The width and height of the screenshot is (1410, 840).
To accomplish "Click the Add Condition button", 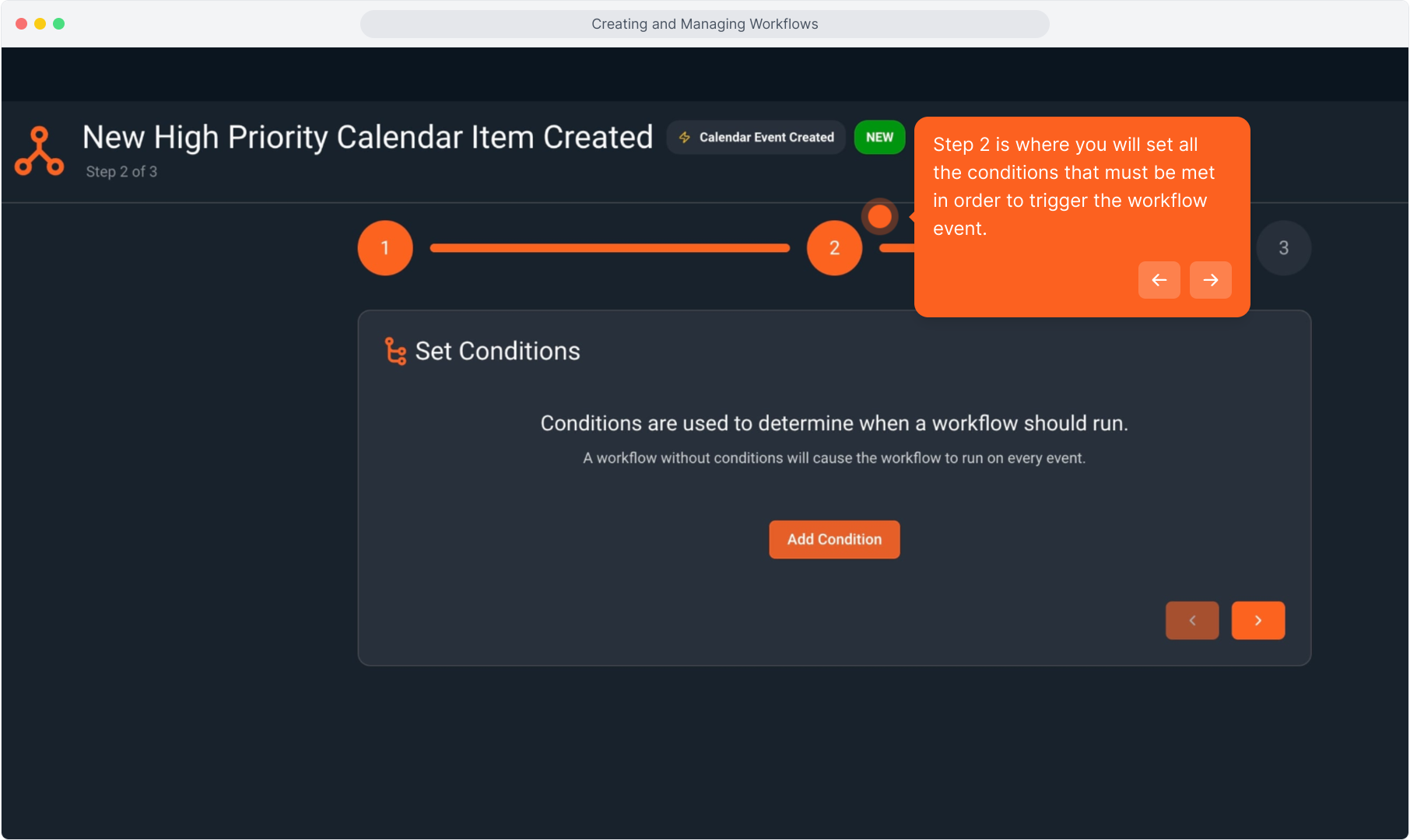I will [x=834, y=540].
